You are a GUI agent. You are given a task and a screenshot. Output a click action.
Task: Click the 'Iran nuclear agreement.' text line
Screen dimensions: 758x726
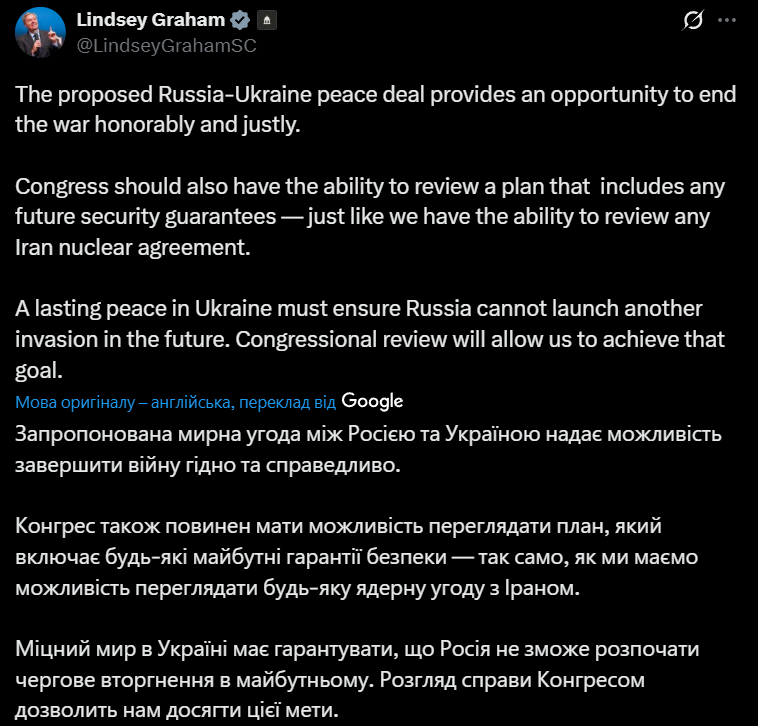click(x=131, y=246)
